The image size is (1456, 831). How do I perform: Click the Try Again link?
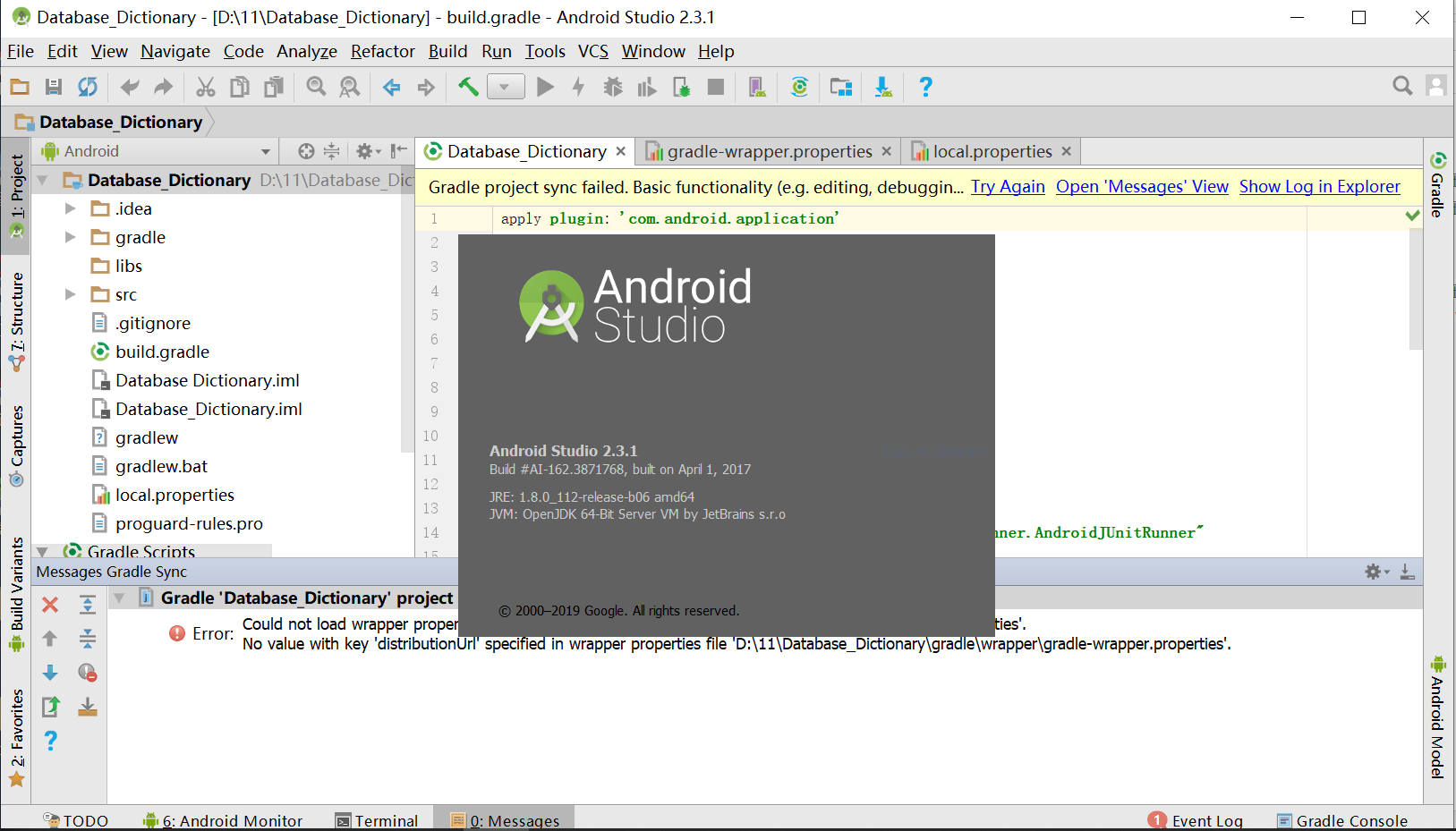point(1008,186)
